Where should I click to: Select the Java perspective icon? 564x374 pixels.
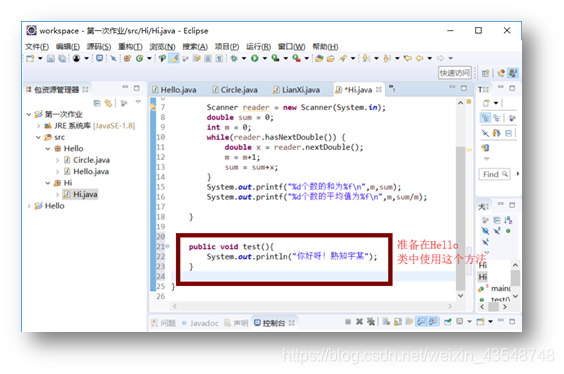click(x=513, y=73)
